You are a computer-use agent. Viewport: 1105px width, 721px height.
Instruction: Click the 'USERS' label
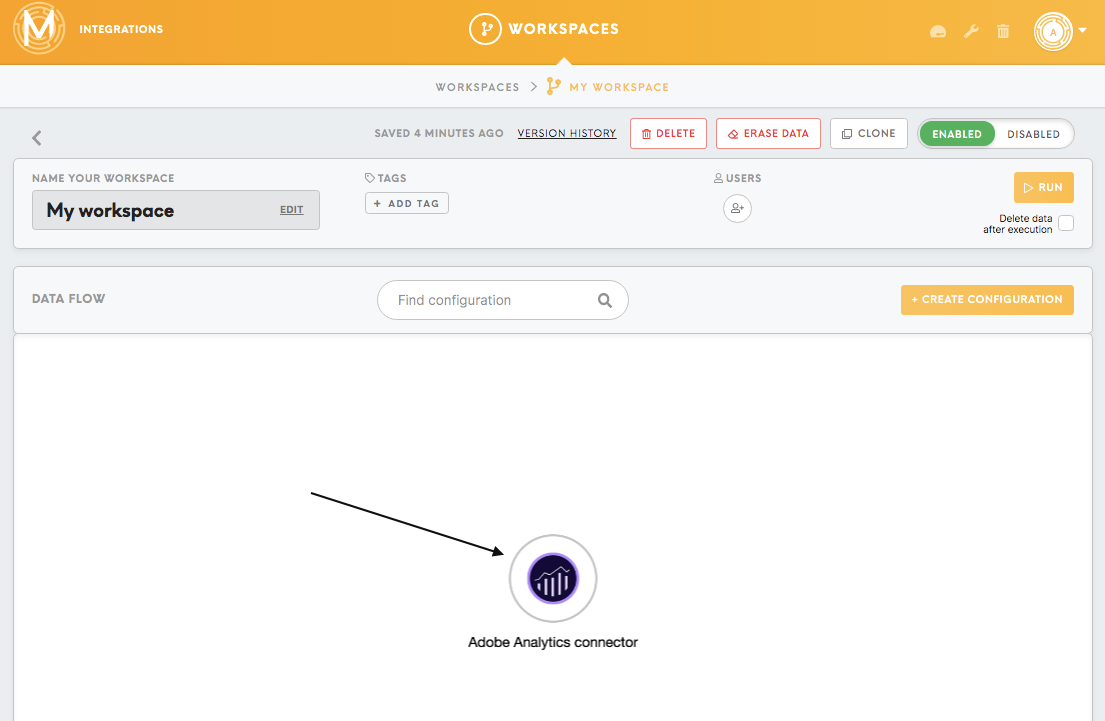pos(743,178)
